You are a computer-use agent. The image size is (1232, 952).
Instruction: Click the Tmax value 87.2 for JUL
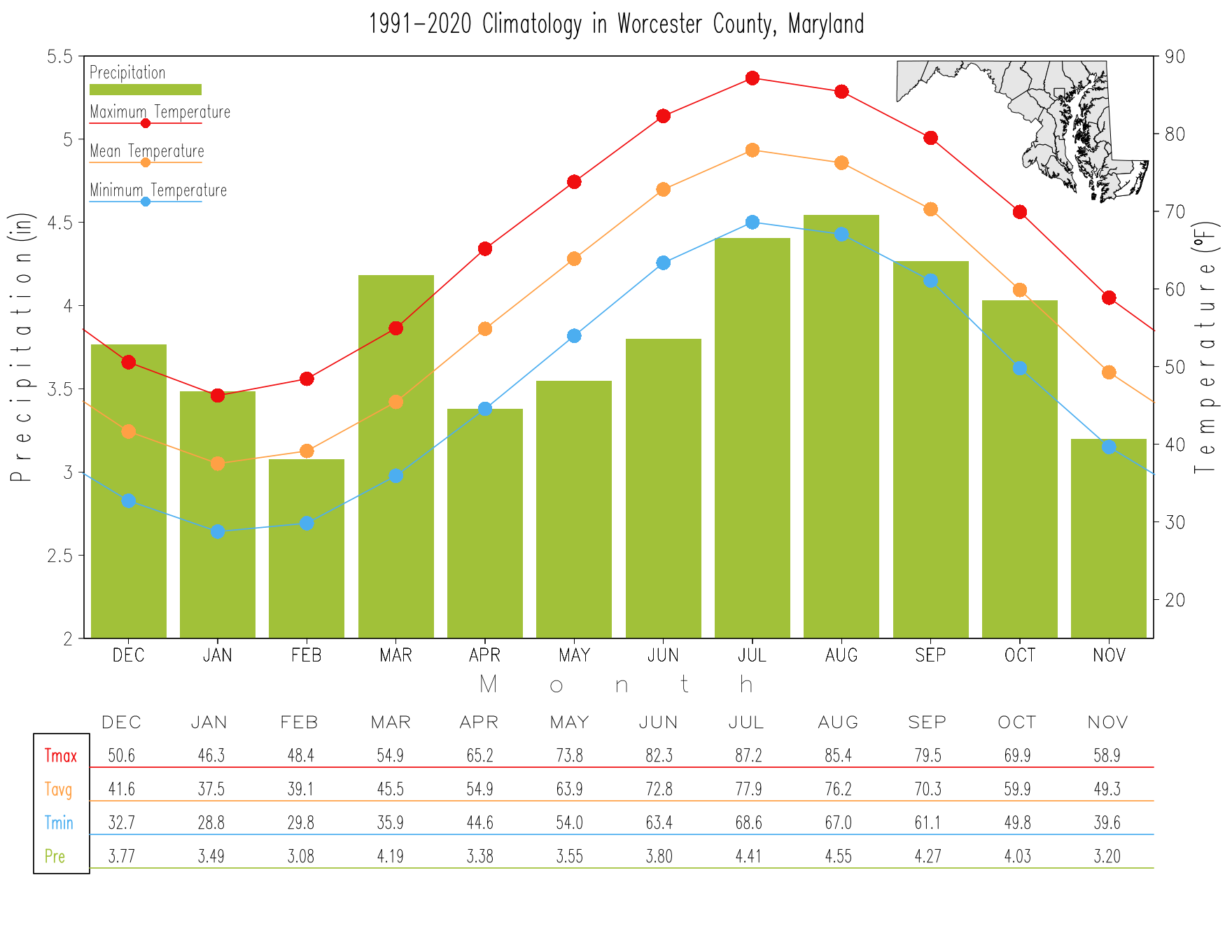coord(748,755)
